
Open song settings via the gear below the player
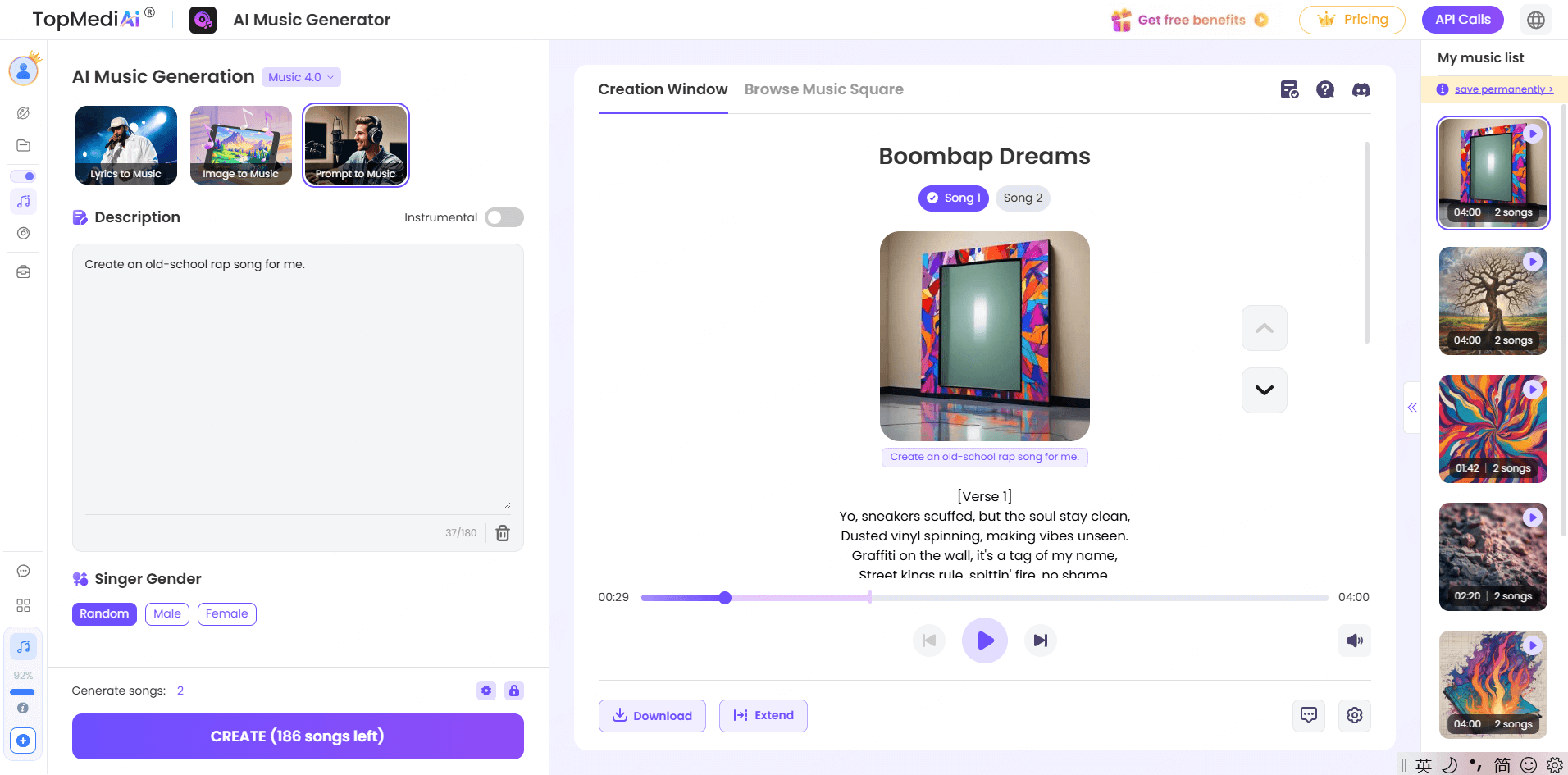click(1354, 715)
